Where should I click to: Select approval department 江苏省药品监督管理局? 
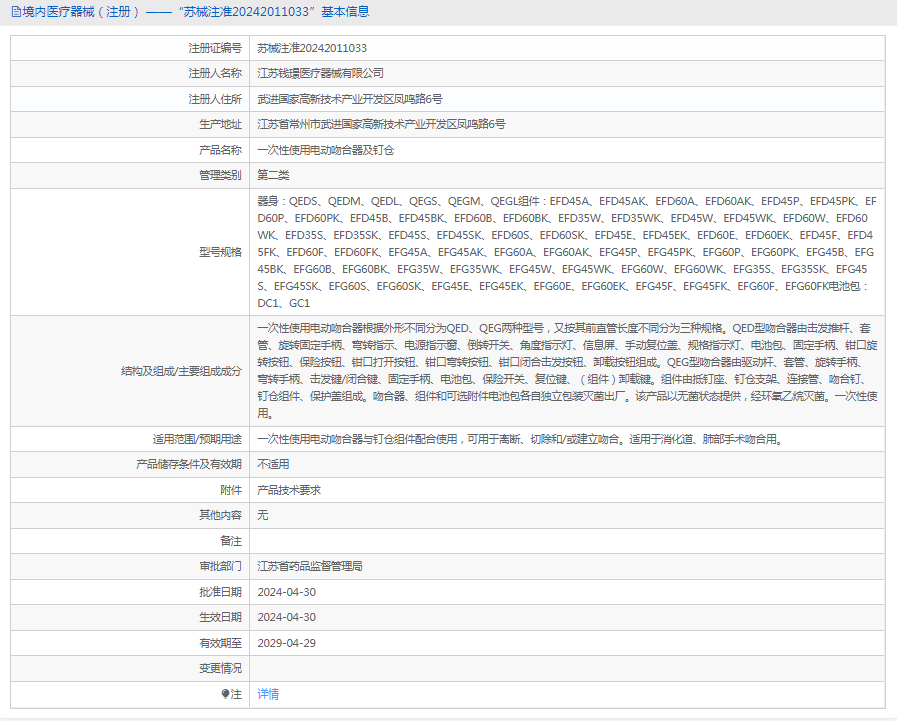(309, 566)
